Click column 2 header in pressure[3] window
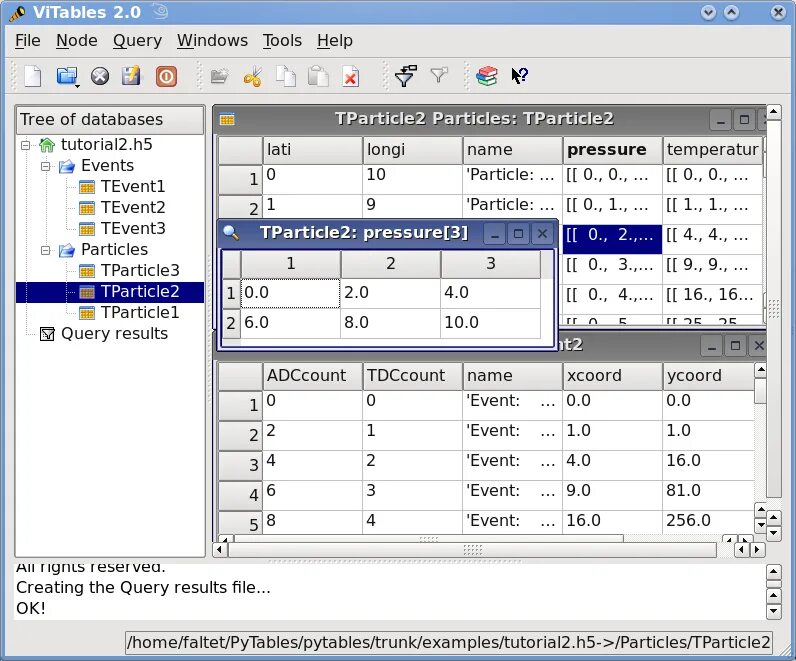This screenshot has width=796, height=661. [390, 264]
